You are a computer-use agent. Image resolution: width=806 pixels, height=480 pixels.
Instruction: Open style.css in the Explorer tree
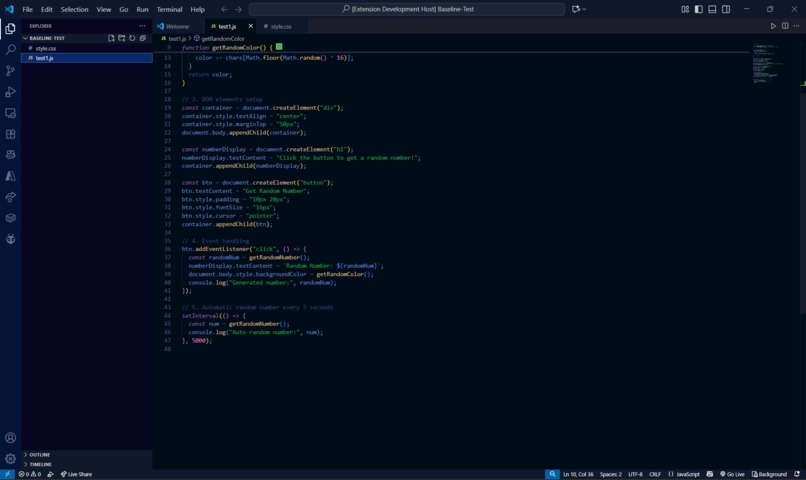click(87, 48)
